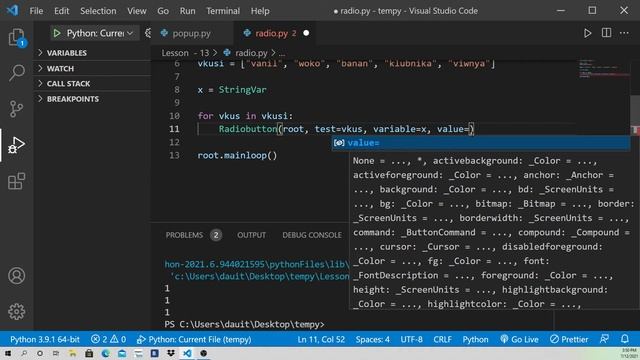Viewport: 640px width, 360px height.
Task: Click the breadcrumb ellipsis symbol
Action: tap(282, 53)
